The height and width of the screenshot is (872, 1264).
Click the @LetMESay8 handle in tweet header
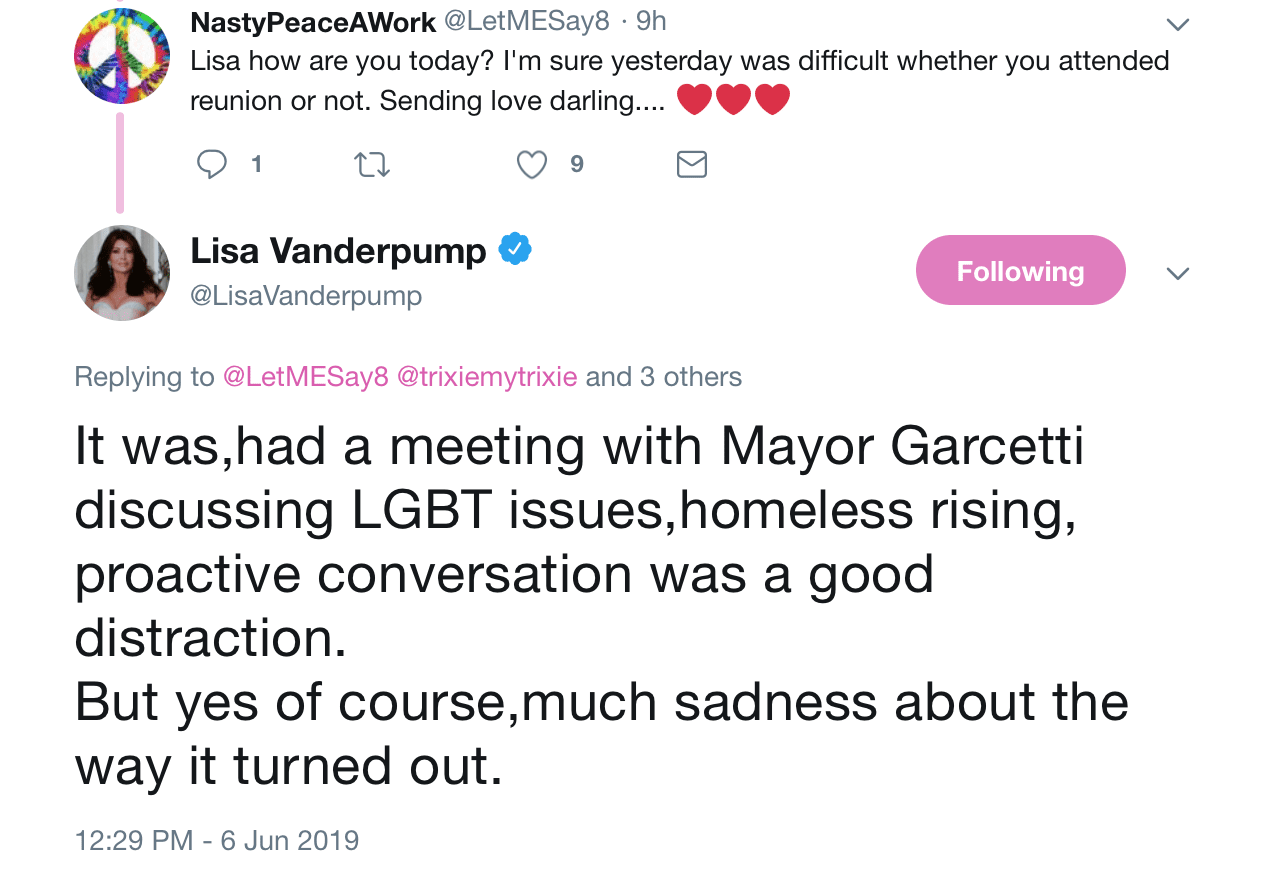(526, 21)
